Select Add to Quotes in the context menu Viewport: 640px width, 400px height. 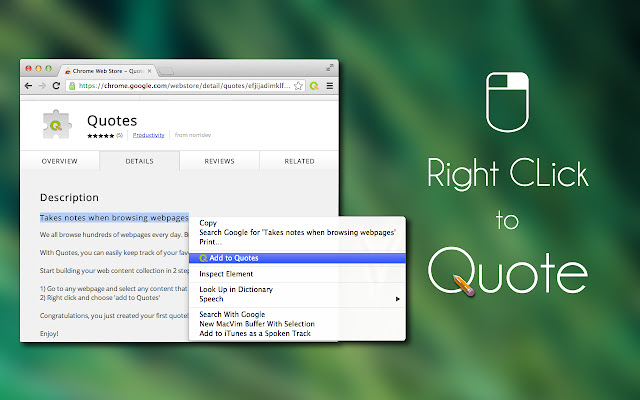[298, 258]
